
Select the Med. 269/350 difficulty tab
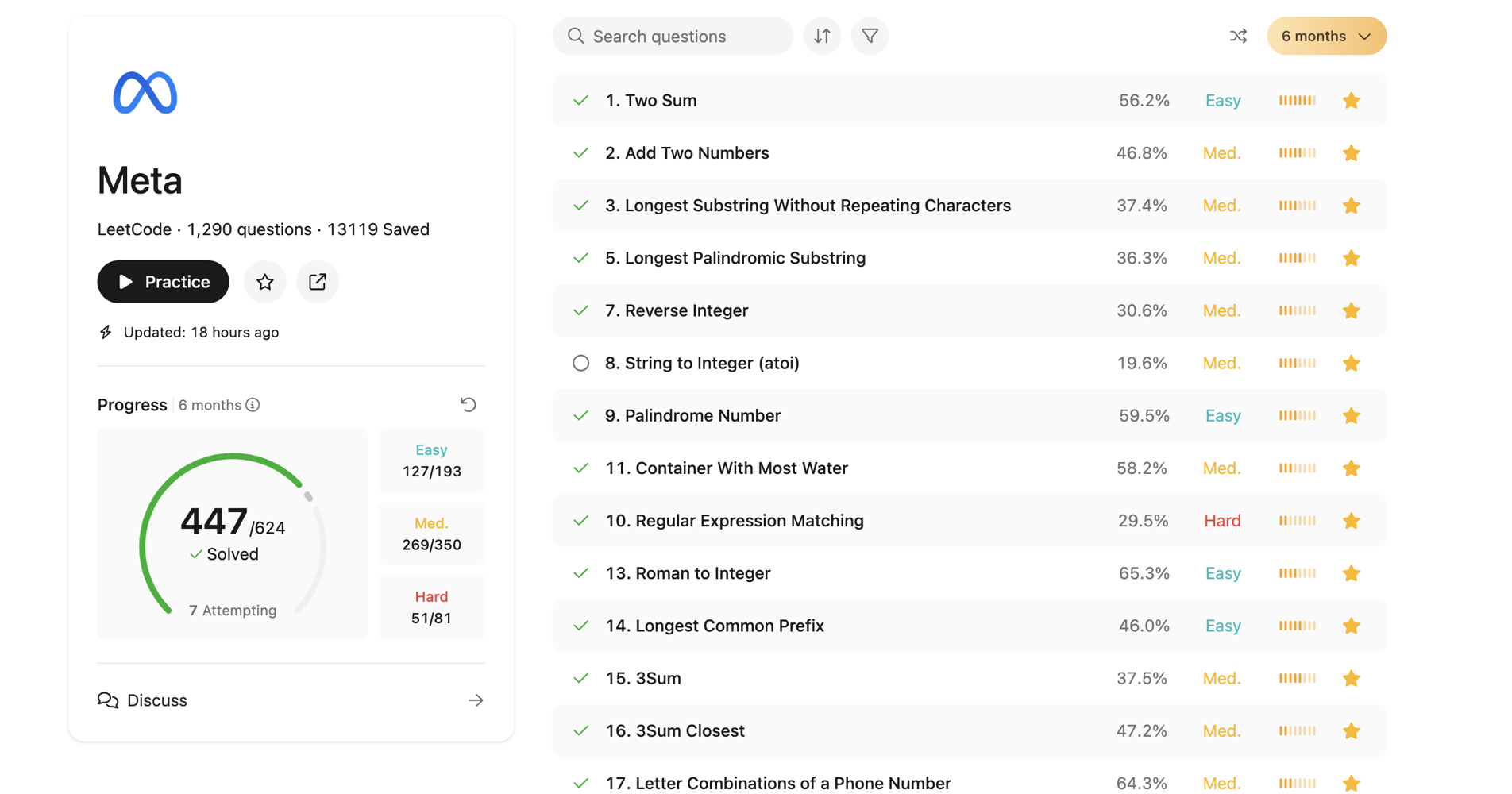pos(431,534)
